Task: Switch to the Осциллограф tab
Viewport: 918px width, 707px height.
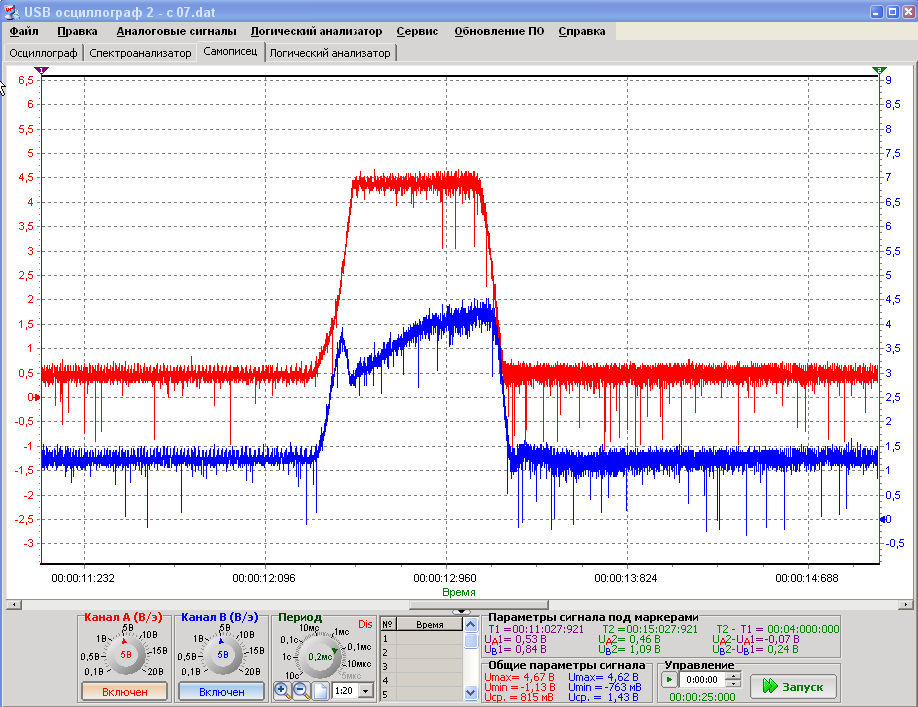Action: coord(43,53)
